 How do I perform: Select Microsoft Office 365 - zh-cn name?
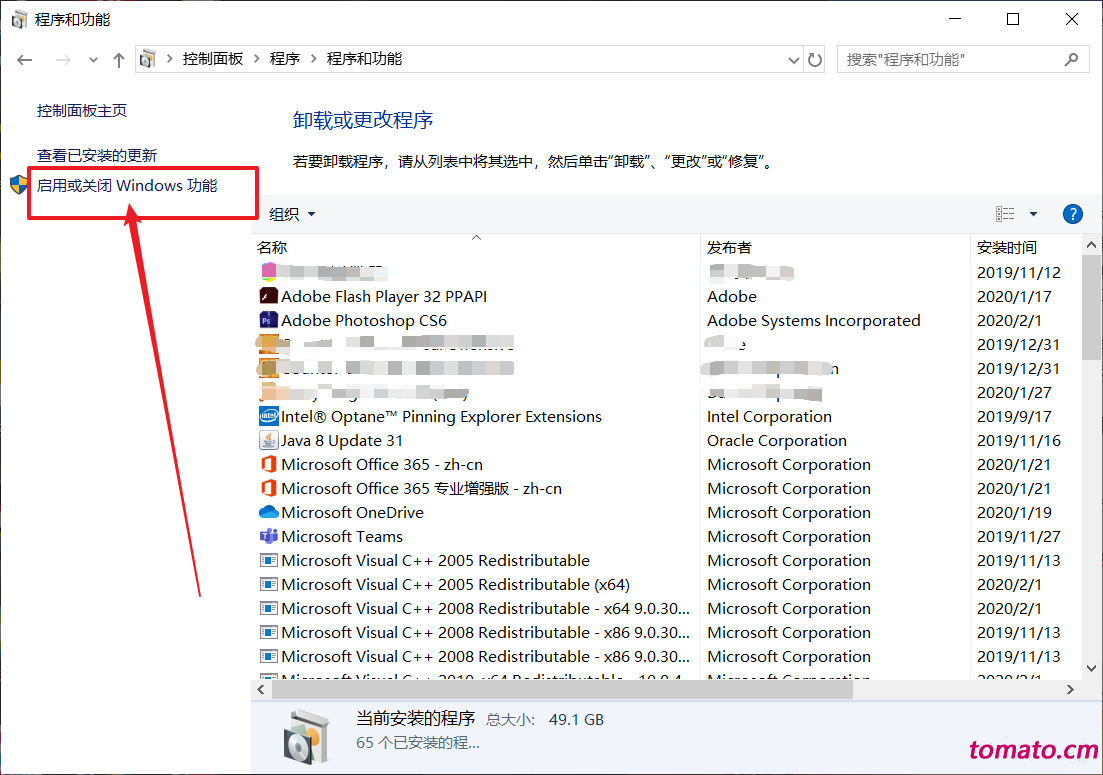coord(382,465)
